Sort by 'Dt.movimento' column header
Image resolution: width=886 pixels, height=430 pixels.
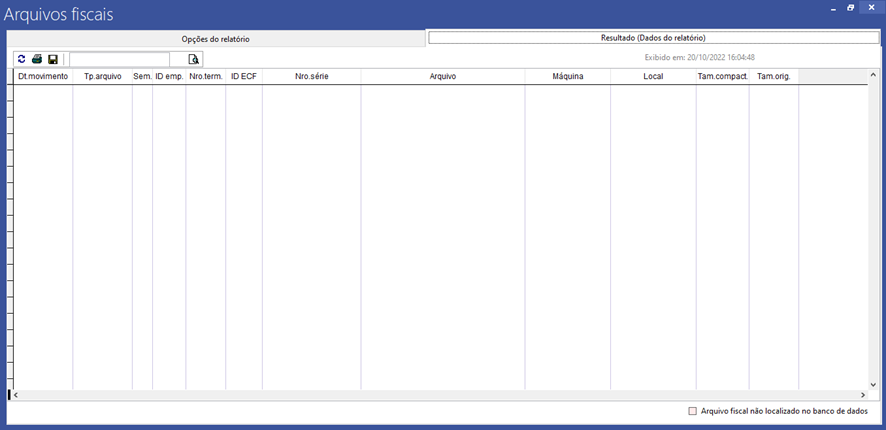pyautogui.click(x=43, y=76)
